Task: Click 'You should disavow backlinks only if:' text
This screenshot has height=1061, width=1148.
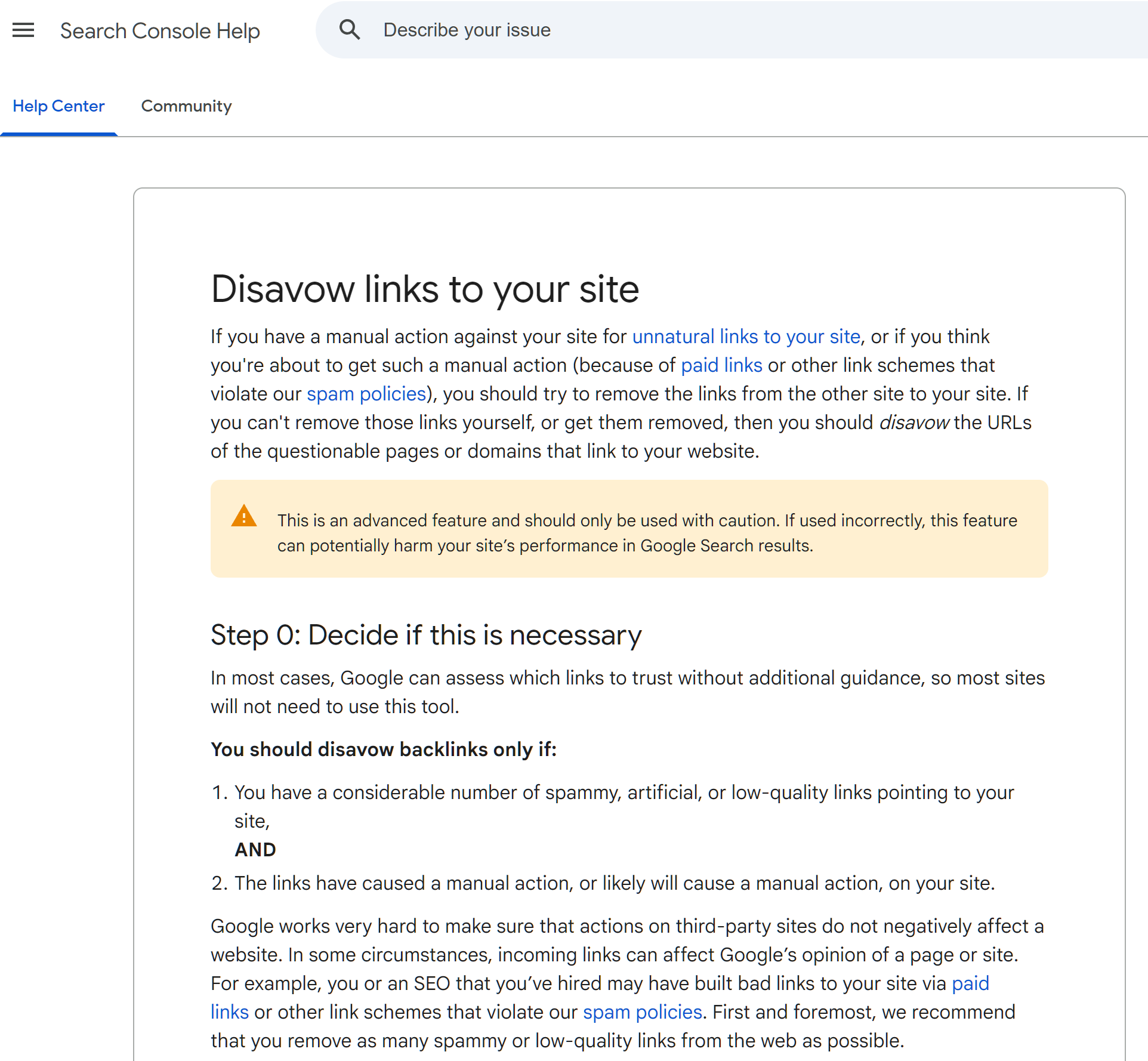Action: click(384, 750)
